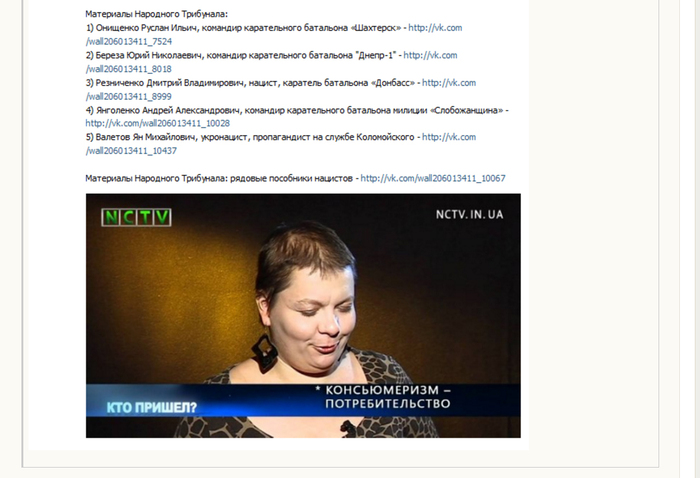The image size is (700, 478).
Task: Click the КТО ПРИШЕЛ? caption banner
Action: coord(152,407)
